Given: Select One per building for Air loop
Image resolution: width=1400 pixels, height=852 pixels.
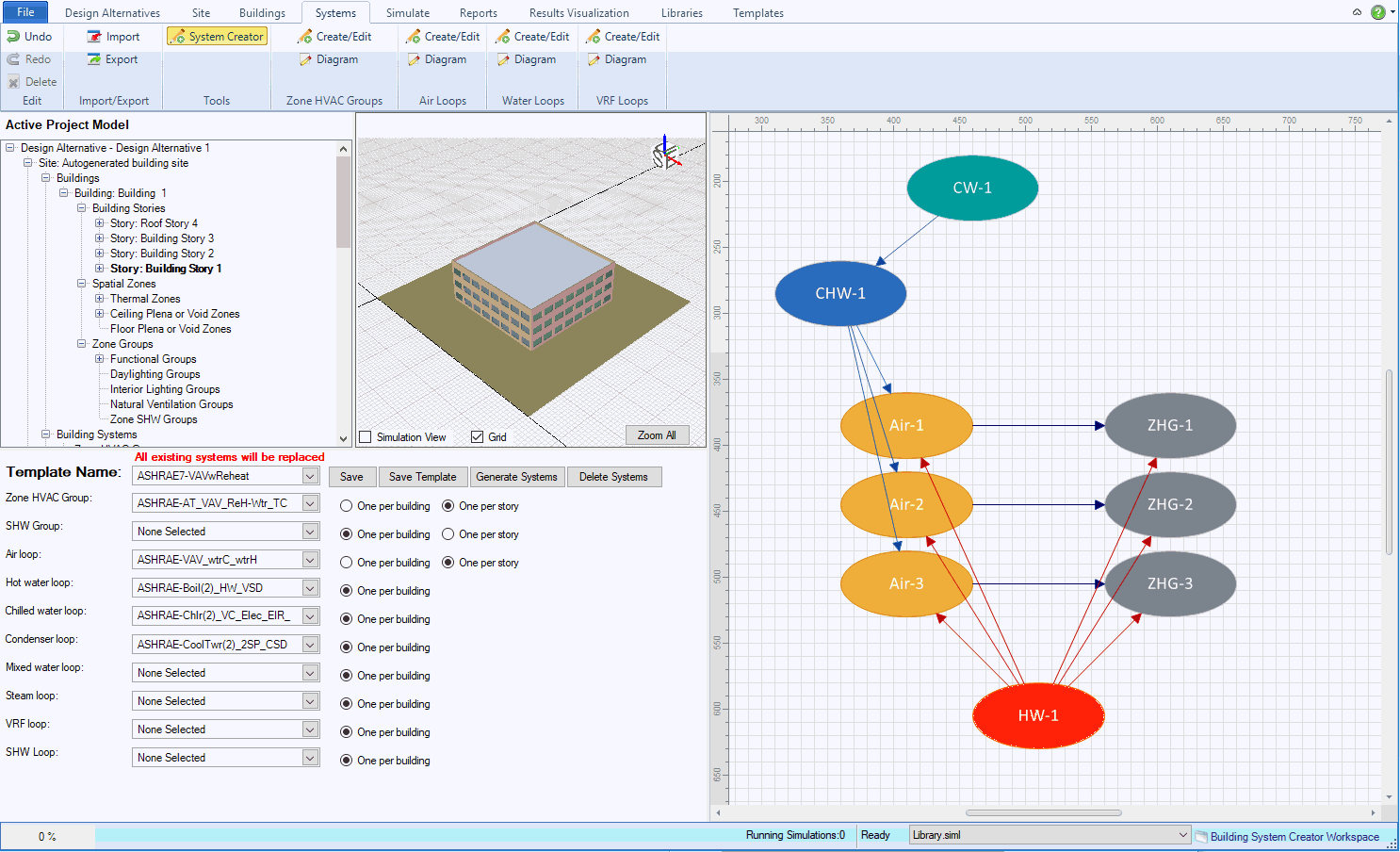Looking at the screenshot, I should (347, 563).
